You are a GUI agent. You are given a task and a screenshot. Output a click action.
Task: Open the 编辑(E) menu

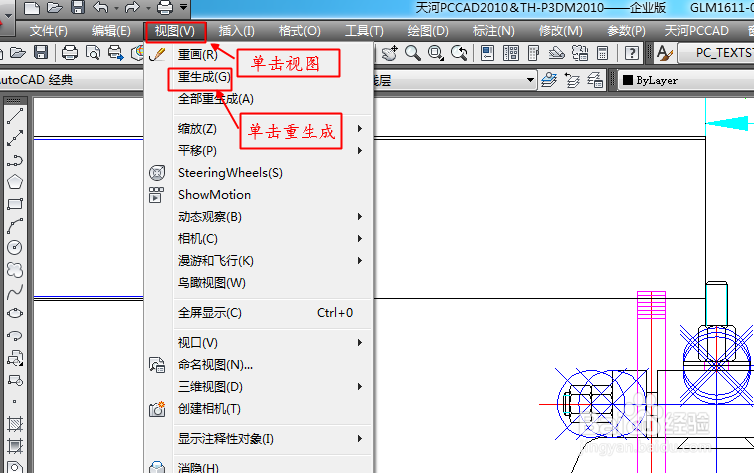111,31
